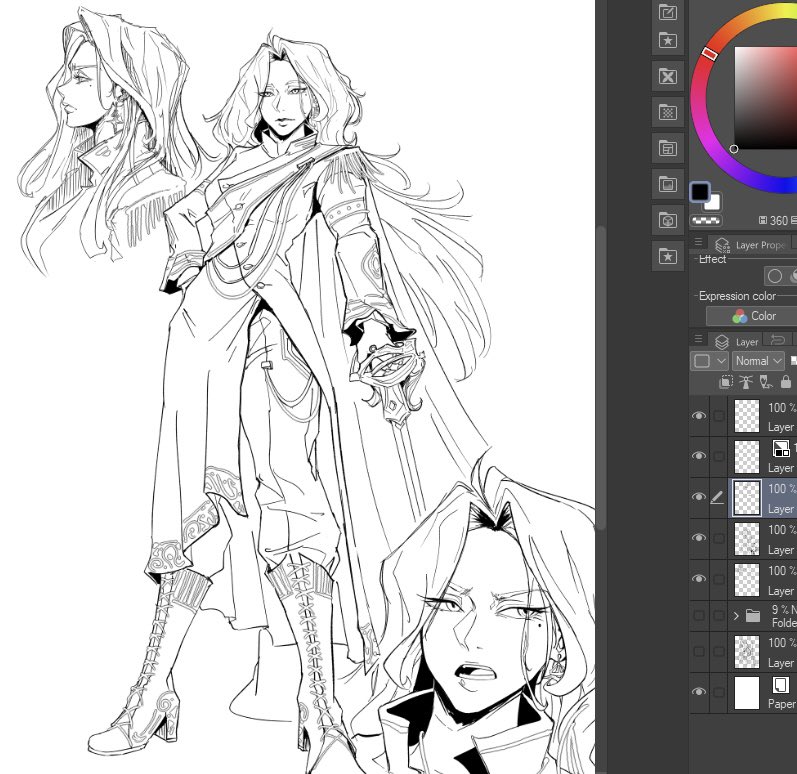This screenshot has width=797, height=774.
Task: Click the 9 % folder opacity text
Action: tap(780, 609)
